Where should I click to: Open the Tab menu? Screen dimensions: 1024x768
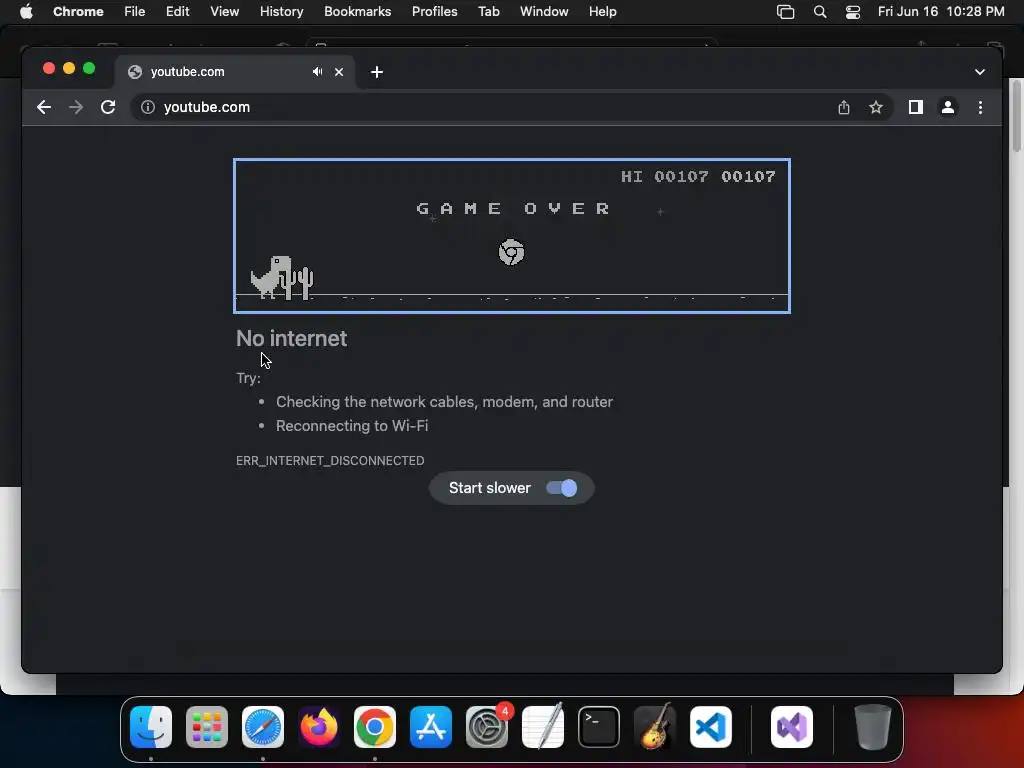click(x=488, y=12)
